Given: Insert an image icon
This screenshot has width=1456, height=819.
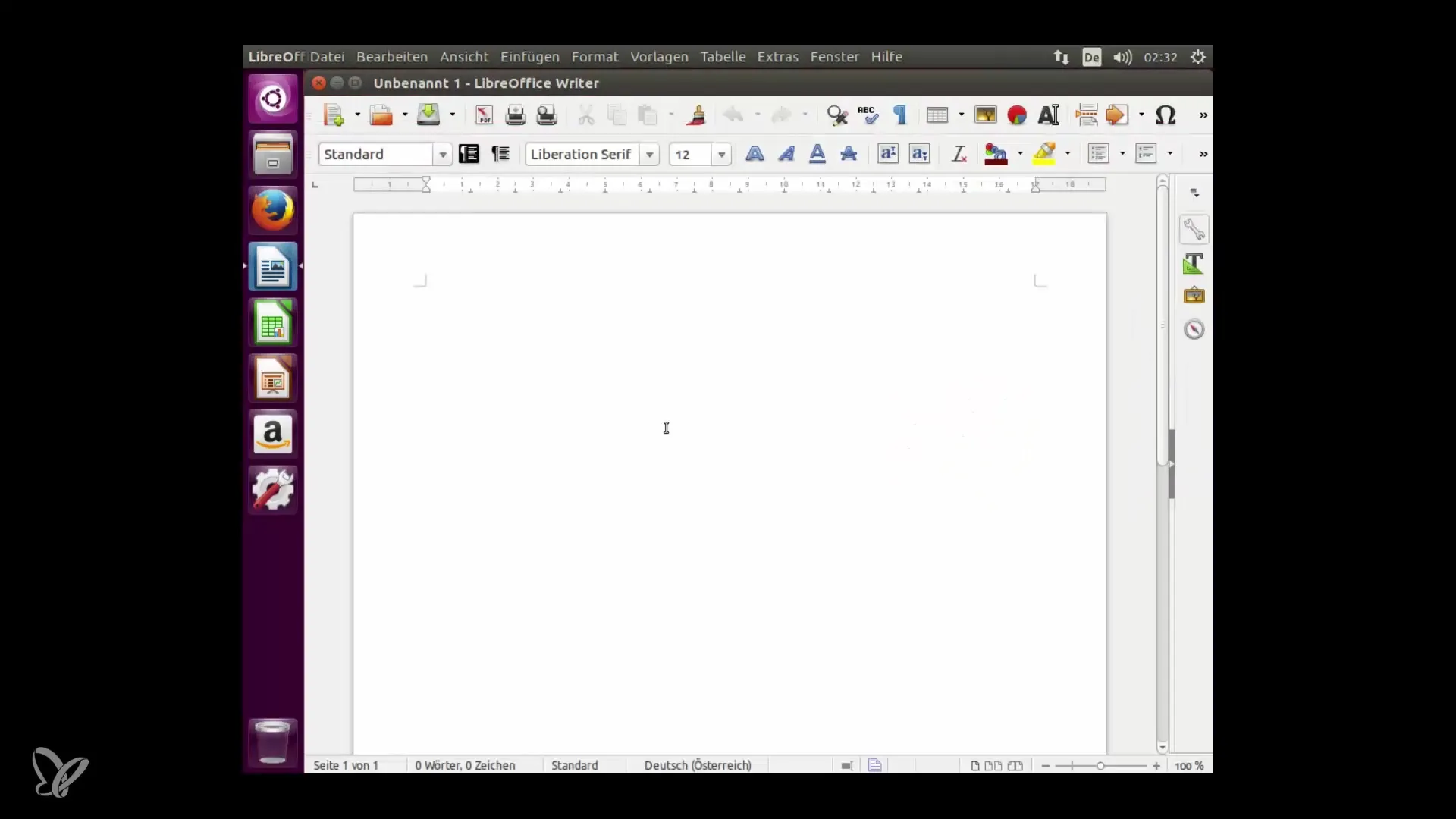Looking at the screenshot, I should pyautogui.click(x=985, y=115).
